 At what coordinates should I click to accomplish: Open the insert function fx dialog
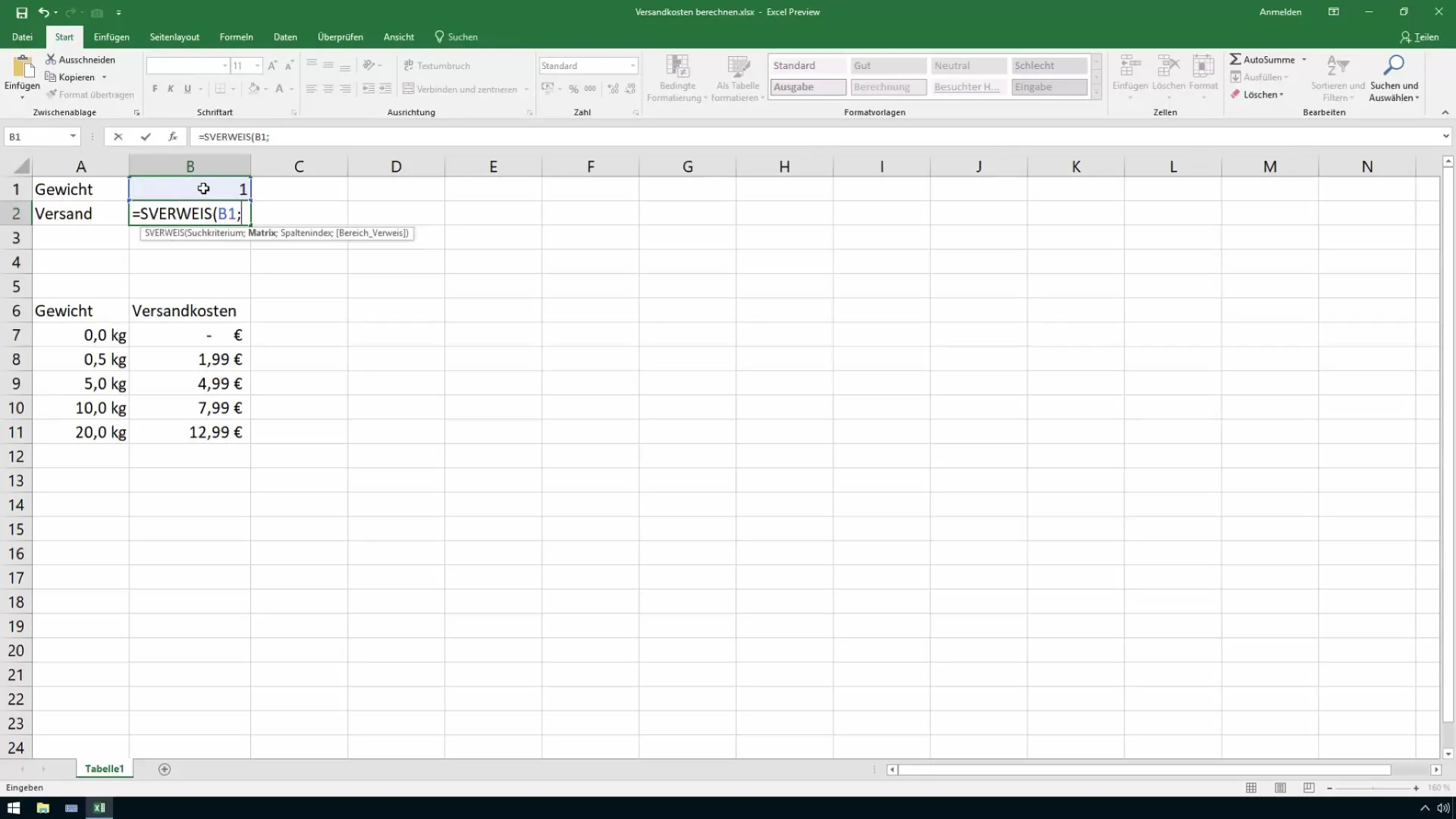[x=173, y=136]
